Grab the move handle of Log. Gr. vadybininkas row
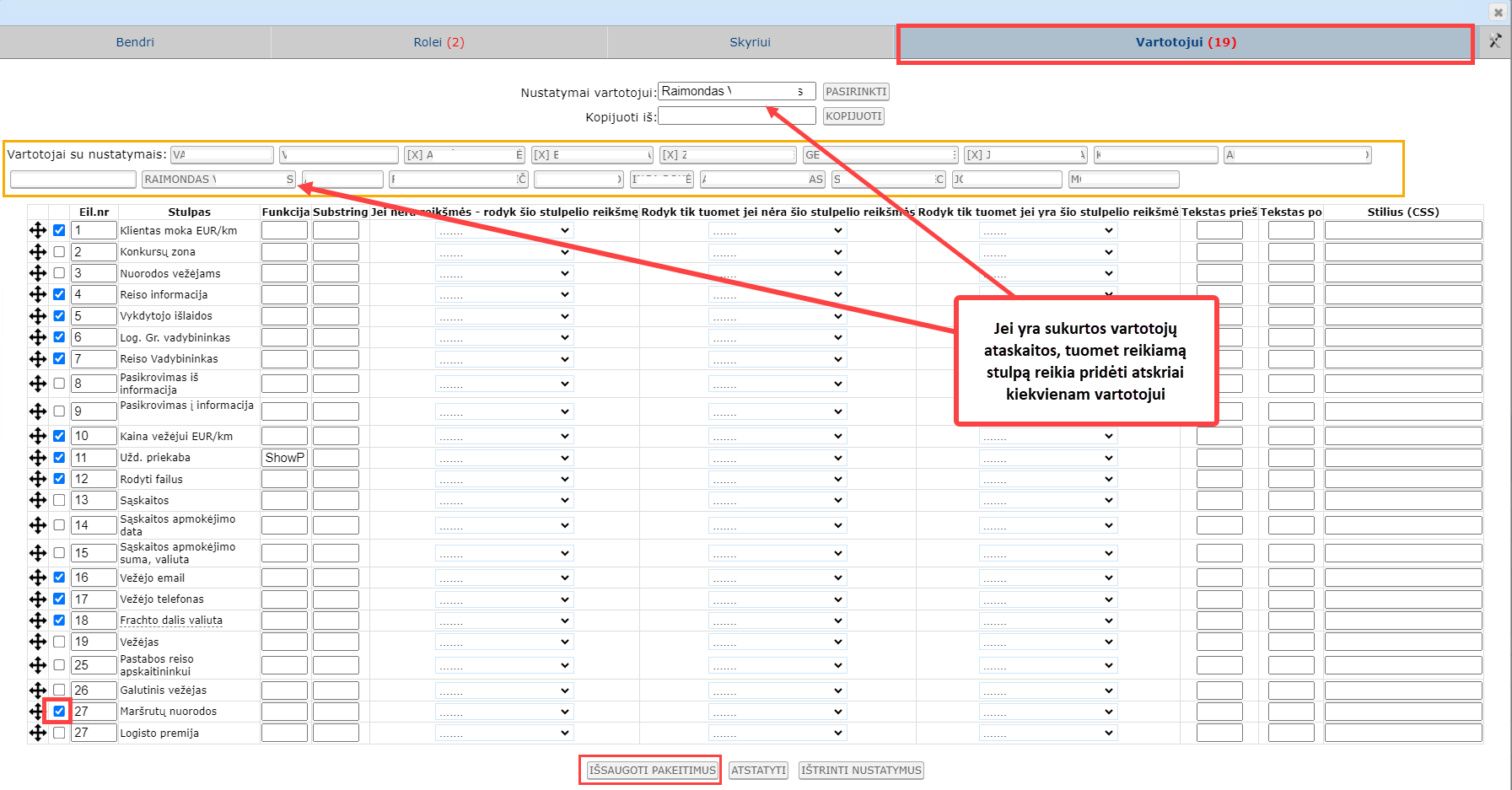 (38, 337)
